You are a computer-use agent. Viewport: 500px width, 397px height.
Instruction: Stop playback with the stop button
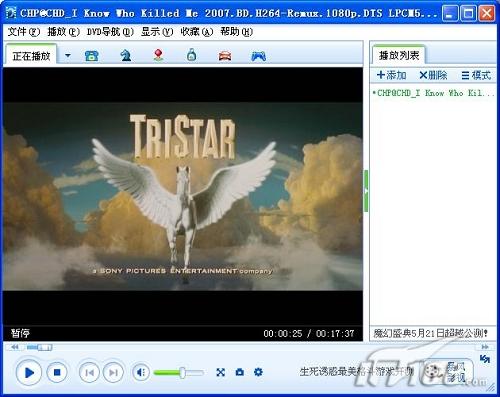pyautogui.click(x=57, y=372)
